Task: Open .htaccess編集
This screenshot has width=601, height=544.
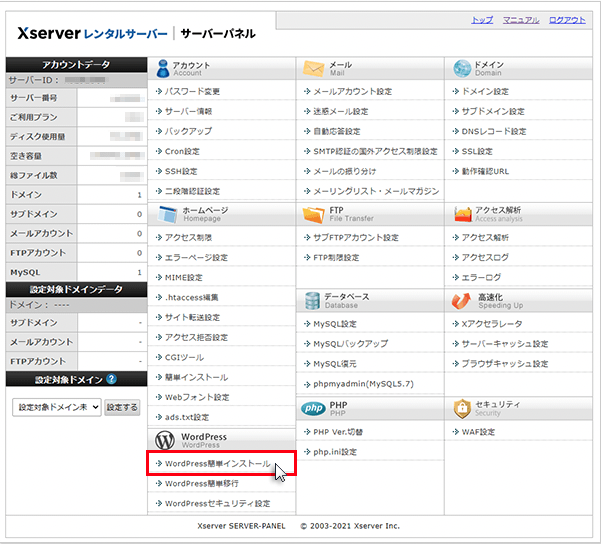Action: pyautogui.click(x=191, y=297)
